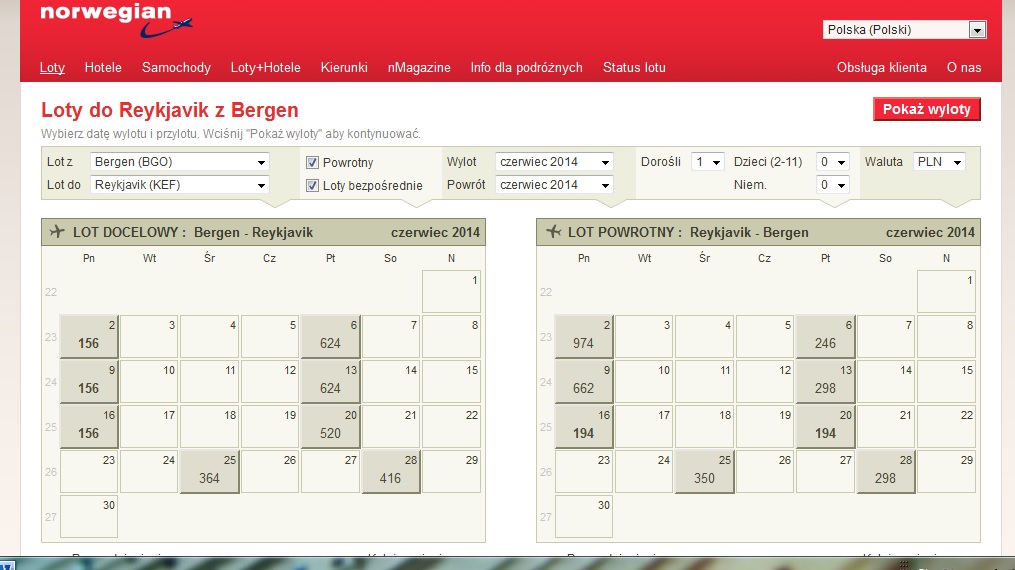This screenshot has height=570, width=1015.
Task: Open the Kierunki menu item
Action: tap(344, 67)
